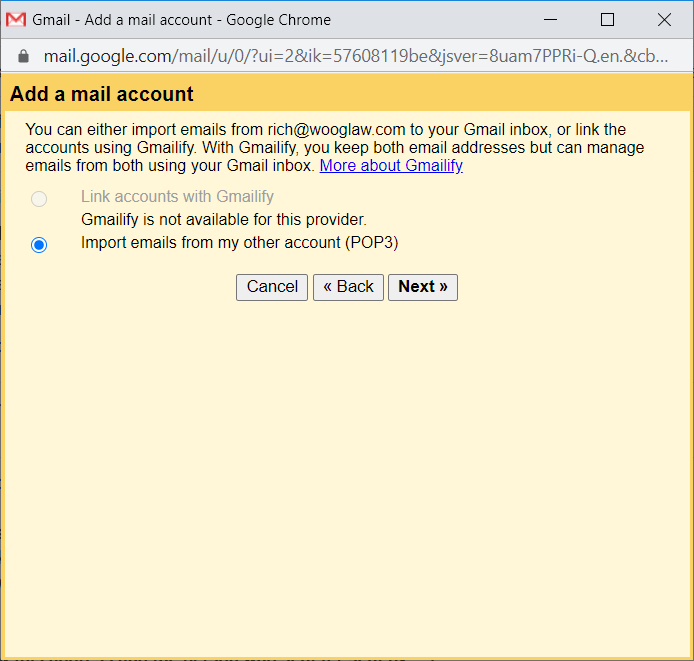Click the Gmail envelope icon in title bar

[x=16, y=20]
